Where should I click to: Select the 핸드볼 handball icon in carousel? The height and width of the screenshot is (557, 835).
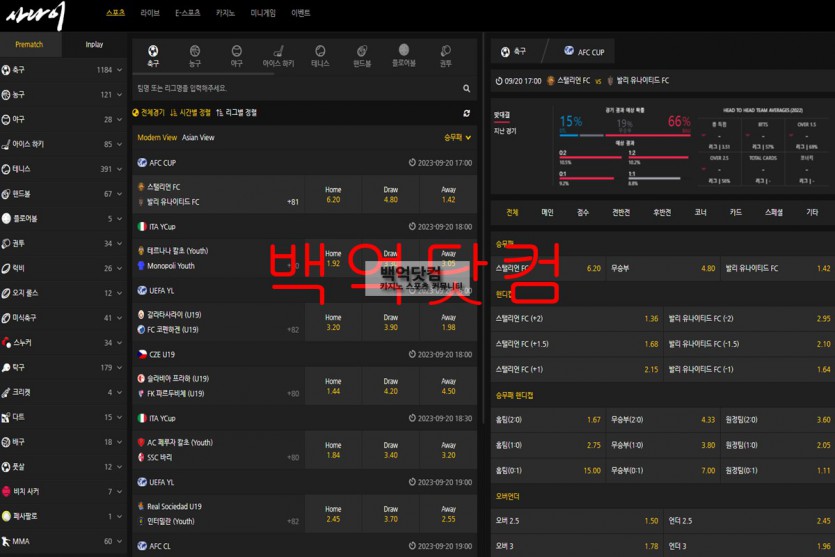(362, 54)
